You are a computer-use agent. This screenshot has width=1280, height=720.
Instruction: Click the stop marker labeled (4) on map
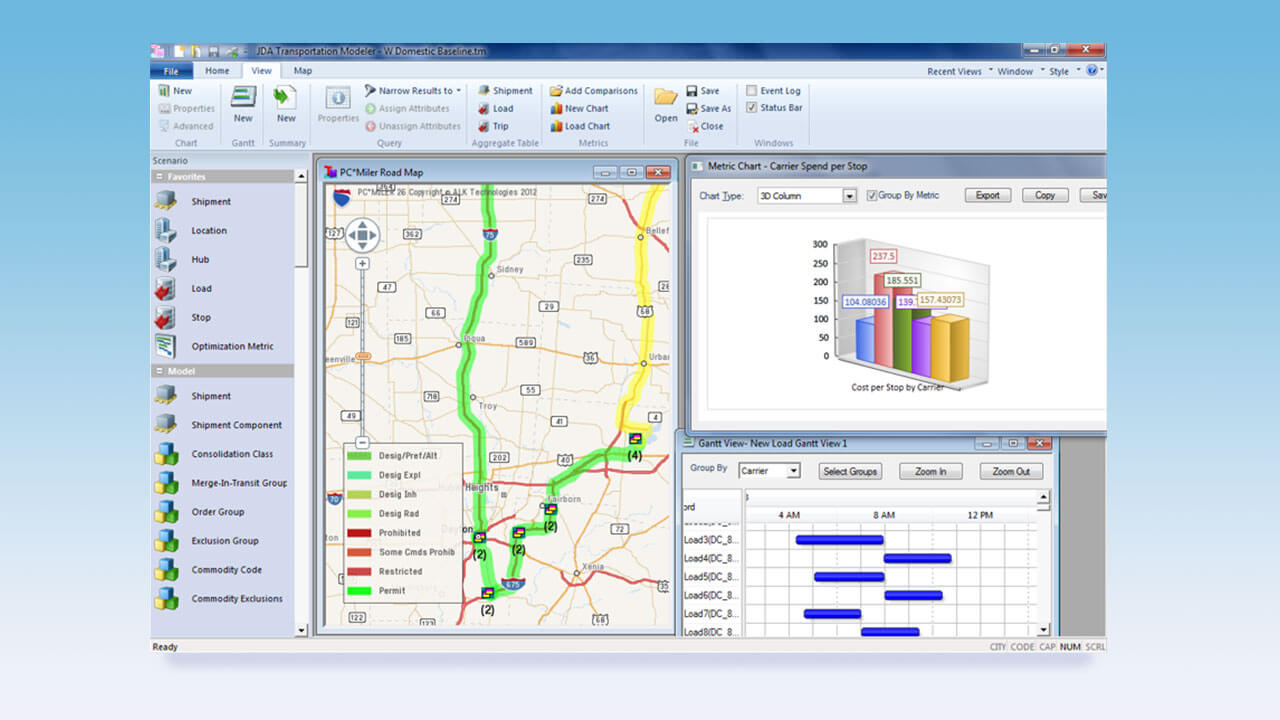coord(635,439)
